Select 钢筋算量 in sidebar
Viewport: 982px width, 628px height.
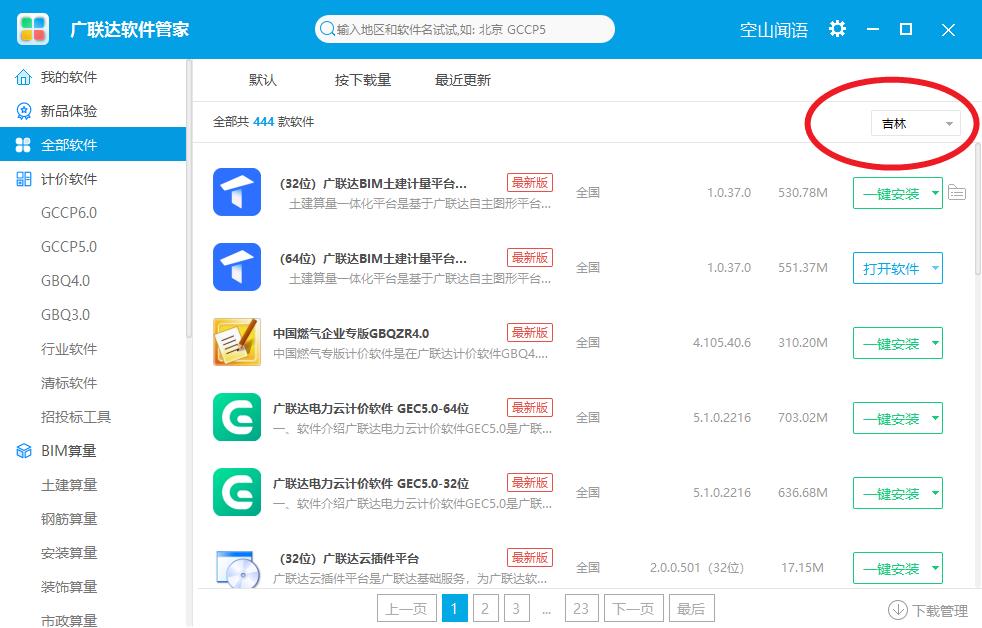69,518
